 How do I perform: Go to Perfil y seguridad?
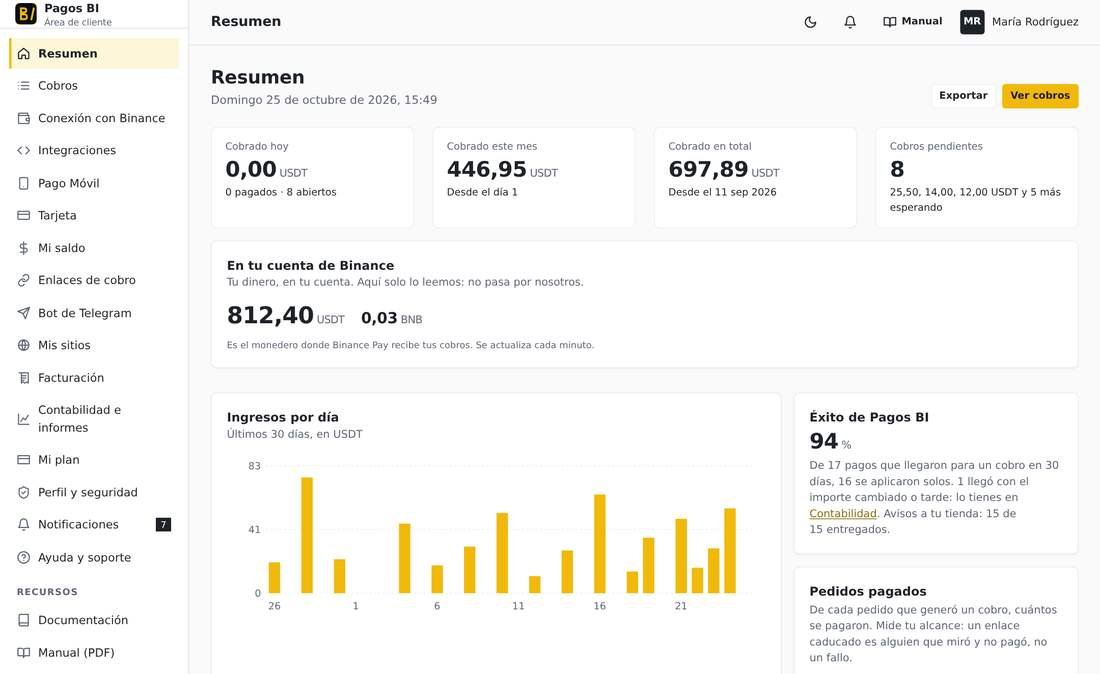pos(94,492)
